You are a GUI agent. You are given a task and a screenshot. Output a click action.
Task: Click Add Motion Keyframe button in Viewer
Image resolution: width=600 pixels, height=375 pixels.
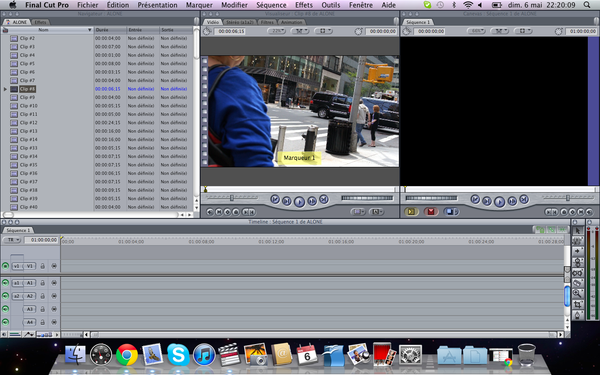click(x=227, y=212)
